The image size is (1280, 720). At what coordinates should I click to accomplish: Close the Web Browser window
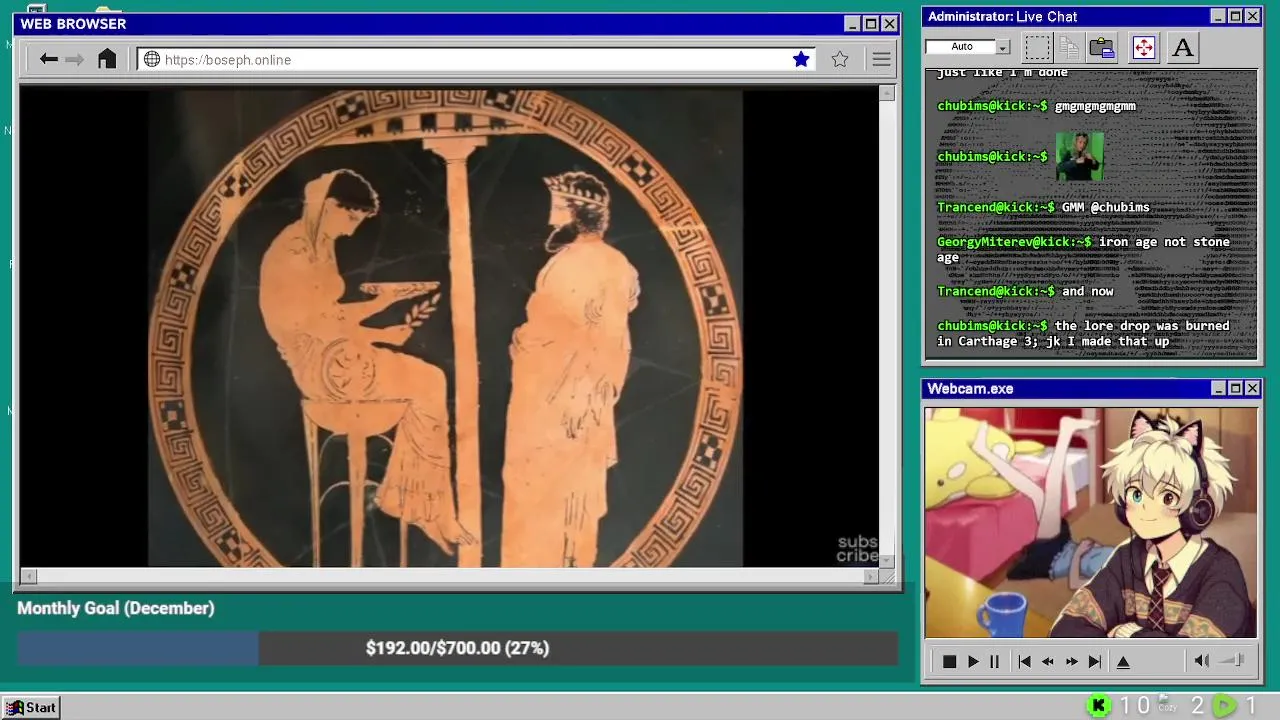tap(889, 24)
